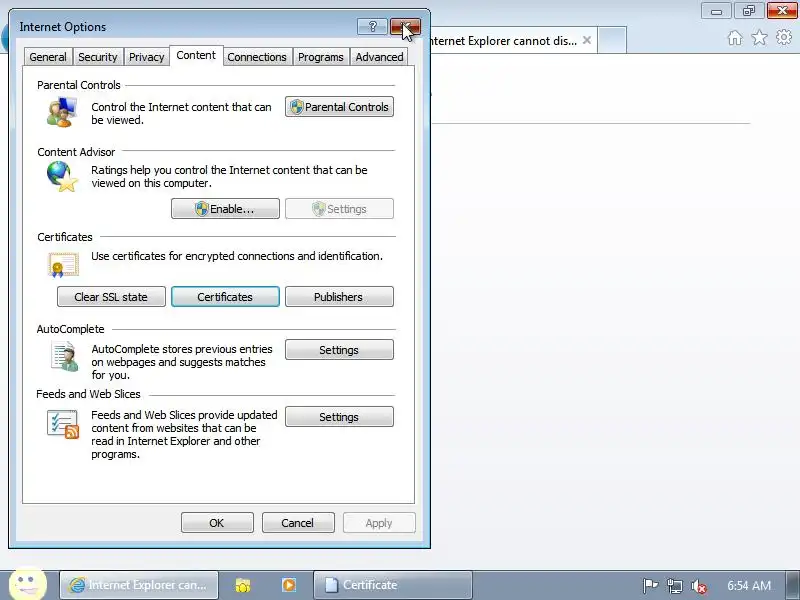
Task: Click Clear SSL state button
Action: coord(111,296)
